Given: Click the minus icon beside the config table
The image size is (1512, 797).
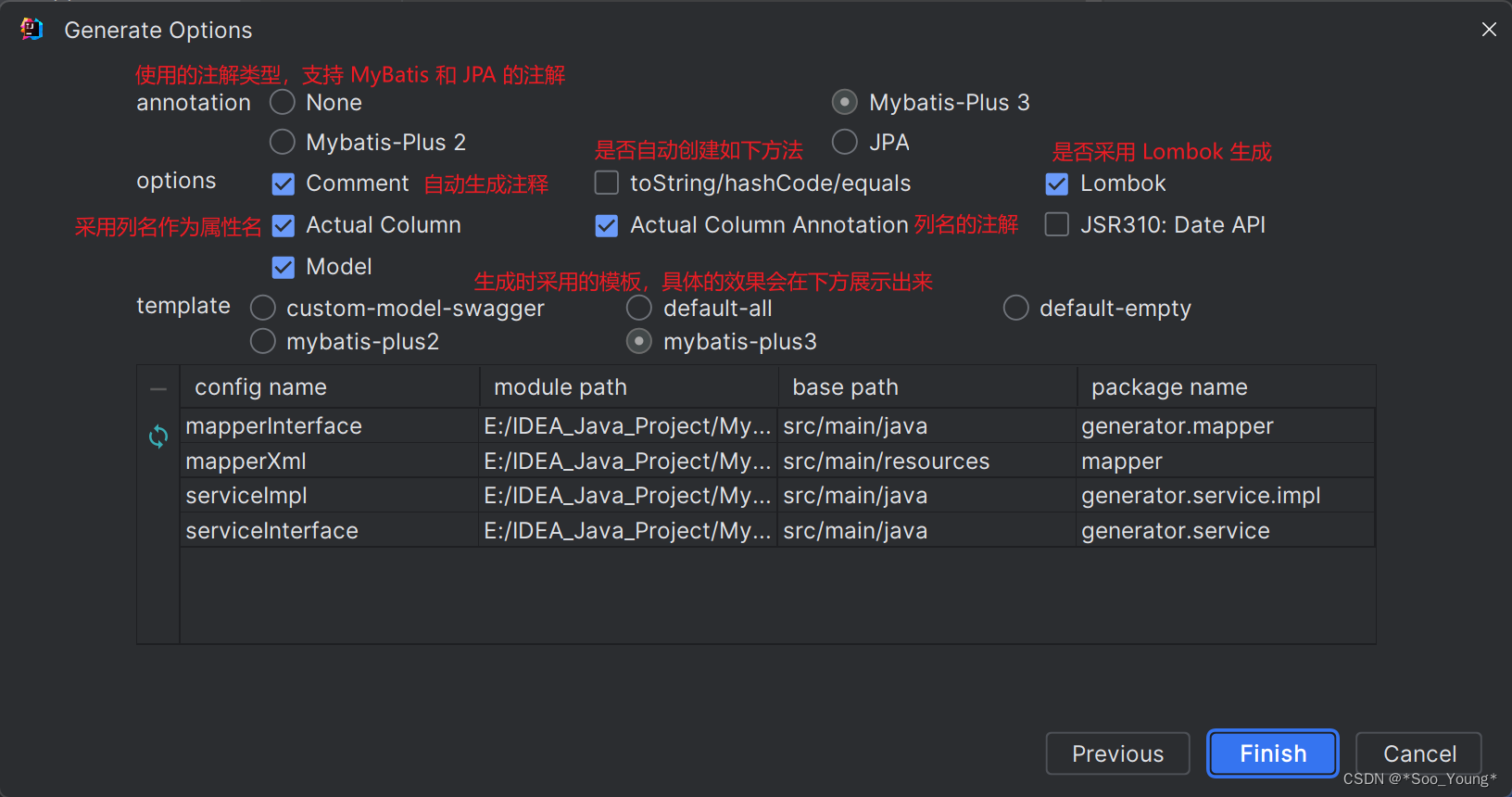Looking at the screenshot, I should (157, 386).
